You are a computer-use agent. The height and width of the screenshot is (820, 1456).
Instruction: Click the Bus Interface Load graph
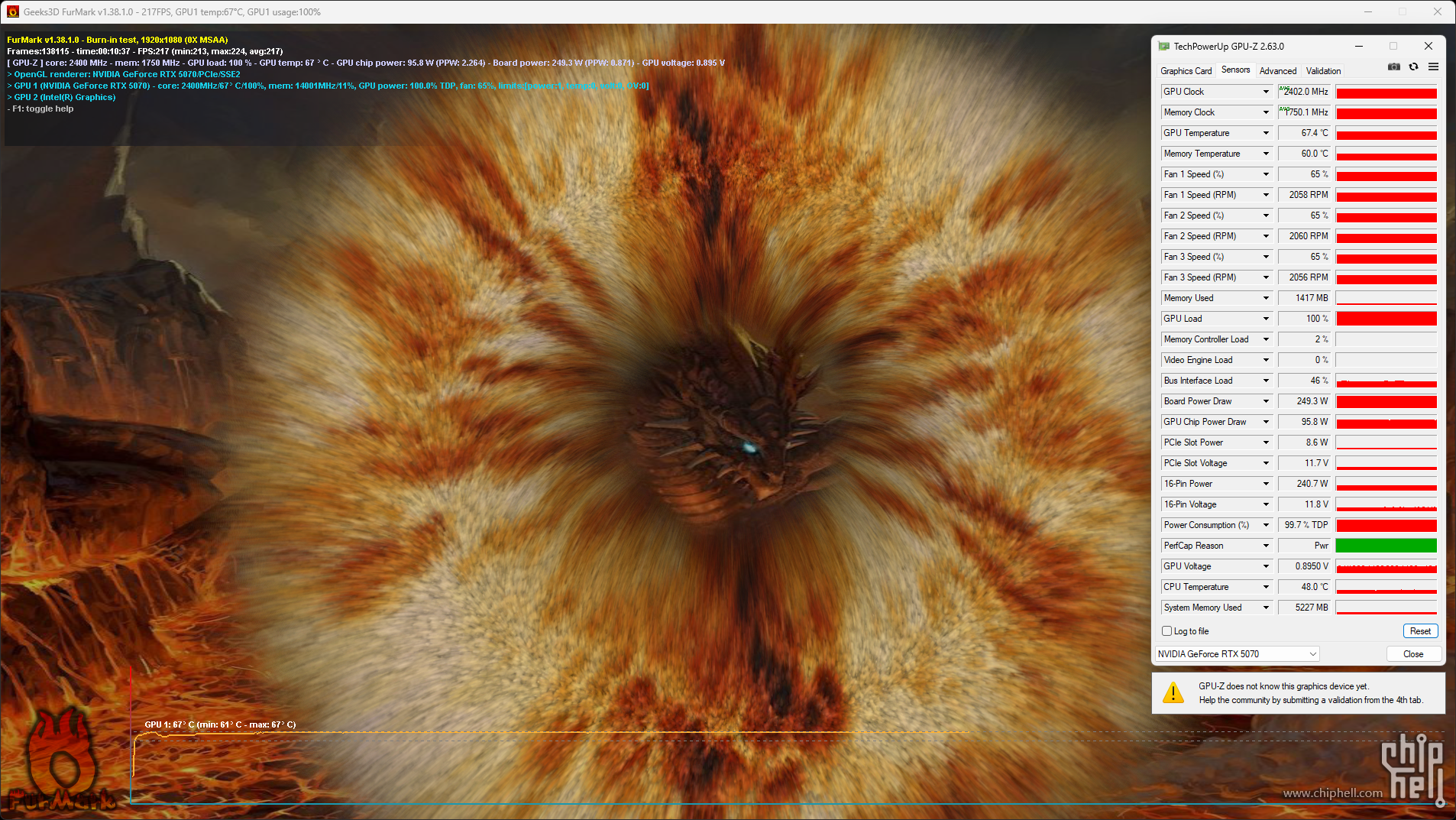(1386, 381)
